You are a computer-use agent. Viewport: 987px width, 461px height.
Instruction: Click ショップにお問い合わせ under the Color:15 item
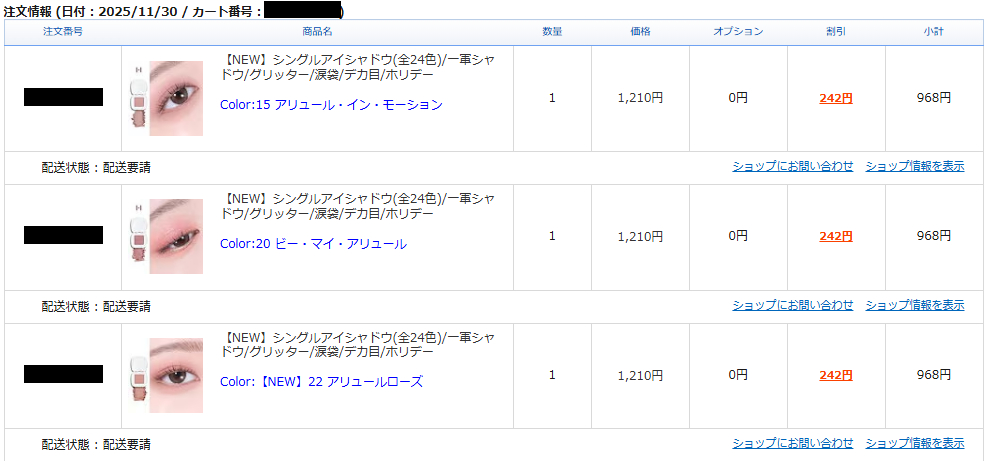click(792, 166)
